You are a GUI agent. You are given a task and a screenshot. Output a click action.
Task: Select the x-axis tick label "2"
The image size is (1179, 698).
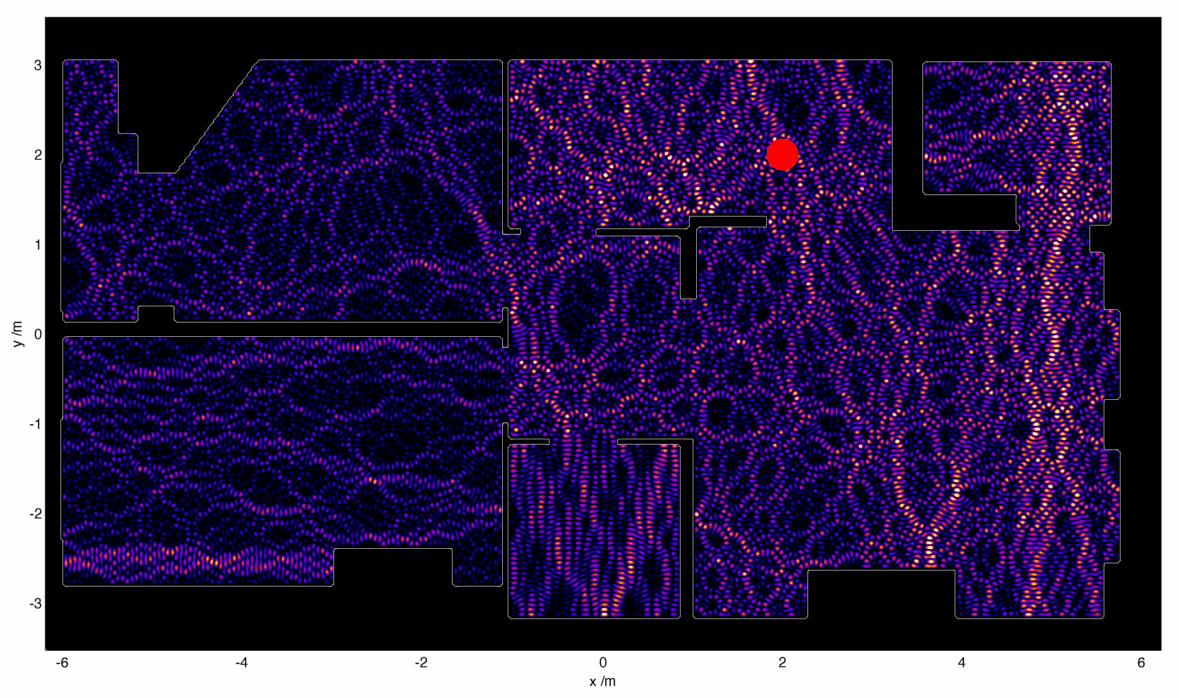pyautogui.click(x=782, y=663)
